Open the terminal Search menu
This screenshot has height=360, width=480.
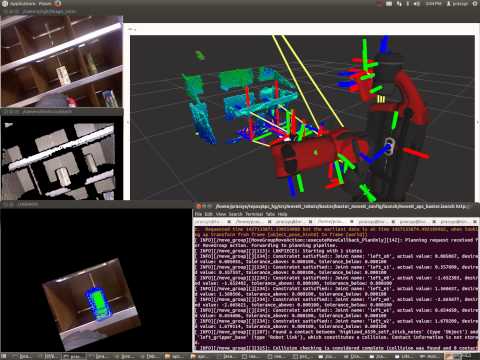(235, 214)
